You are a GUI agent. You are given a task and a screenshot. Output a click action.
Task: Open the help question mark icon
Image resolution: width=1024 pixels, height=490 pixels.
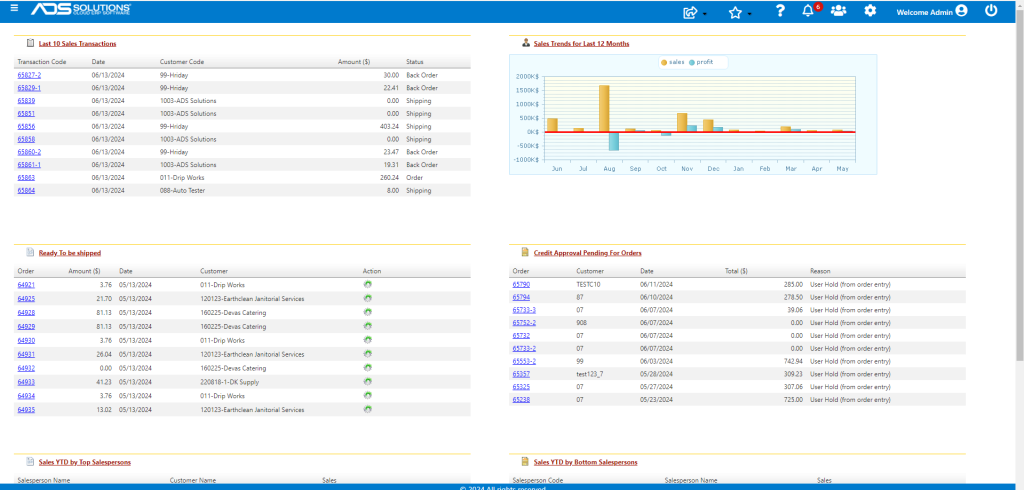(x=780, y=11)
